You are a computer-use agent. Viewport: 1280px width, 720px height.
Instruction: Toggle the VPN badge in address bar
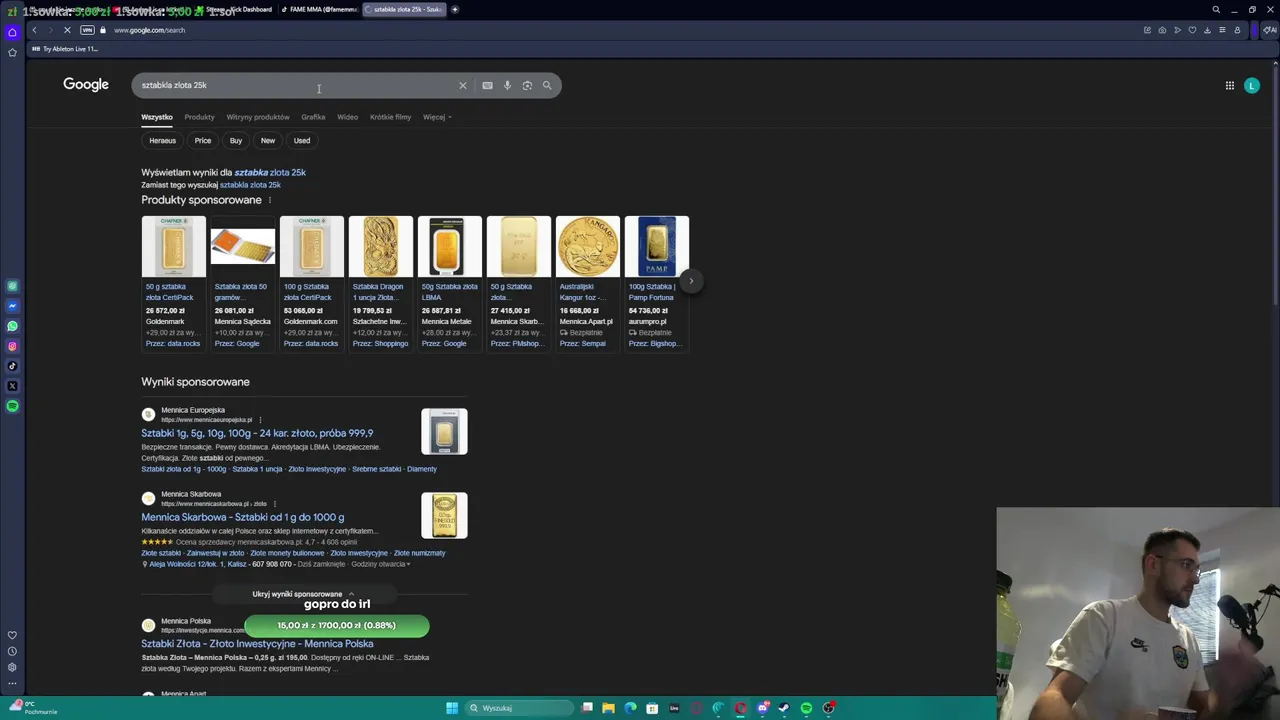click(87, 30)
